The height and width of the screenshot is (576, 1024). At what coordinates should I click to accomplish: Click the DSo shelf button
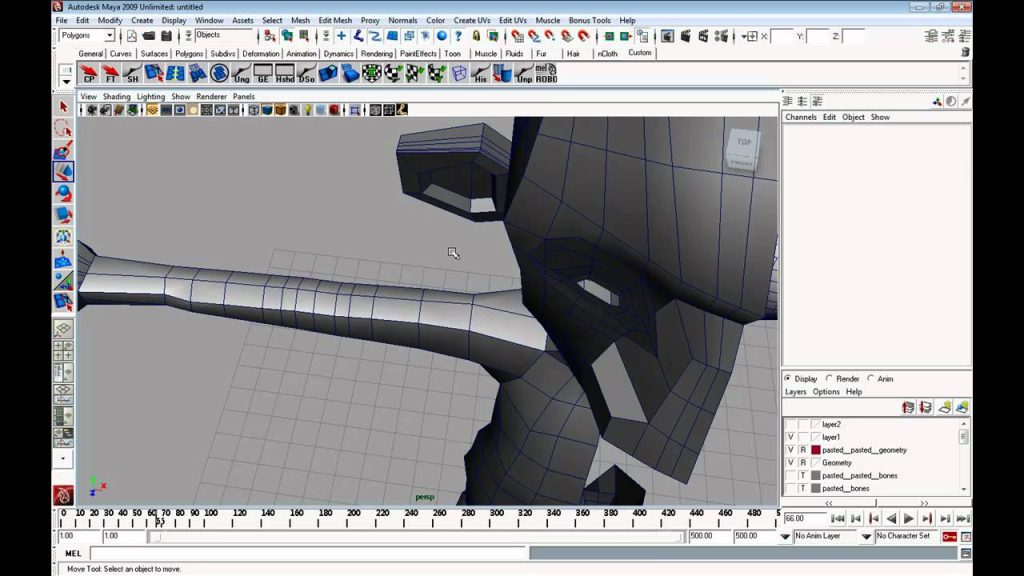click(306, 73)
